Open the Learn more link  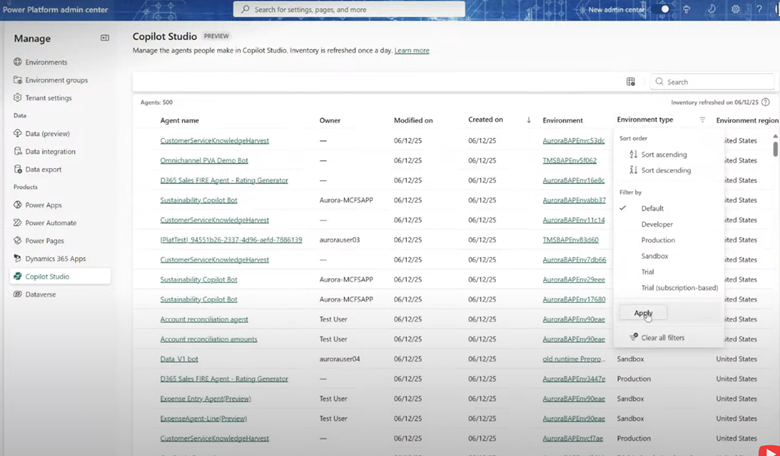[411, 50]
